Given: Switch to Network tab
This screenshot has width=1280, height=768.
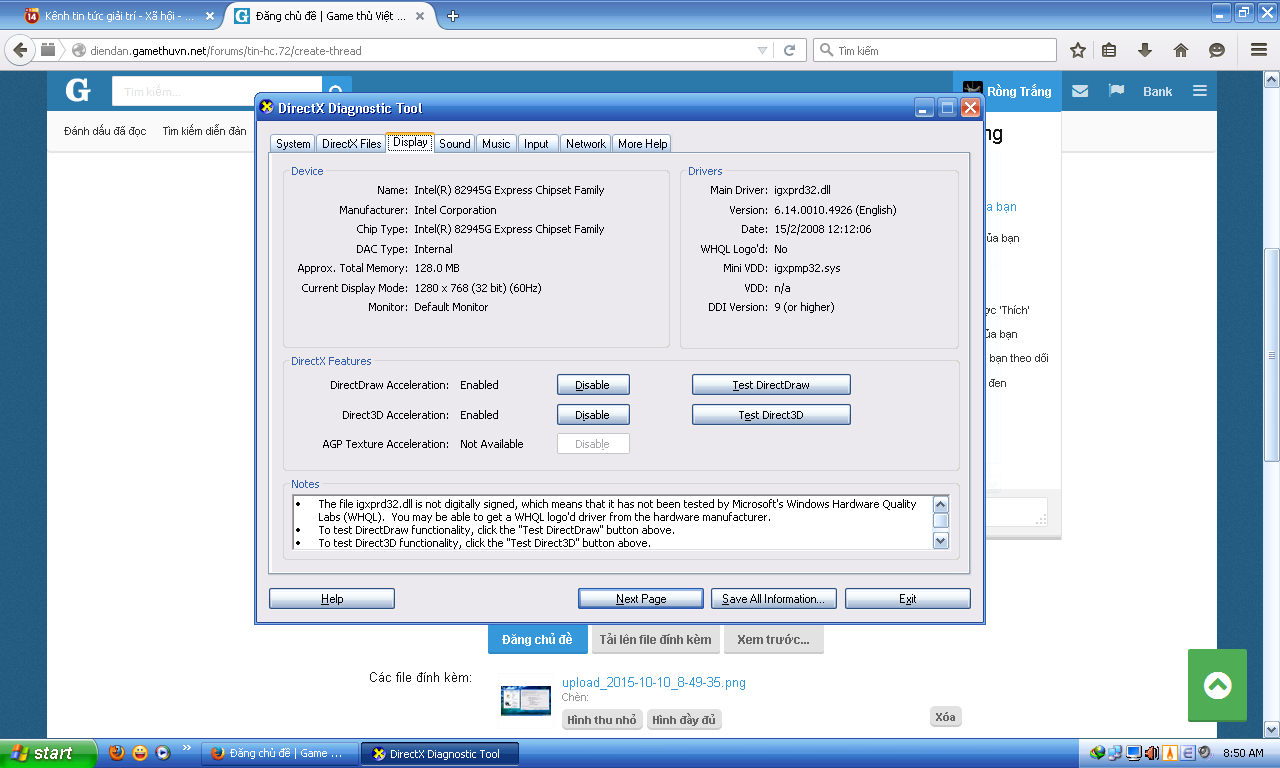Looking at the screenshot, I should (x=586, y=144).
